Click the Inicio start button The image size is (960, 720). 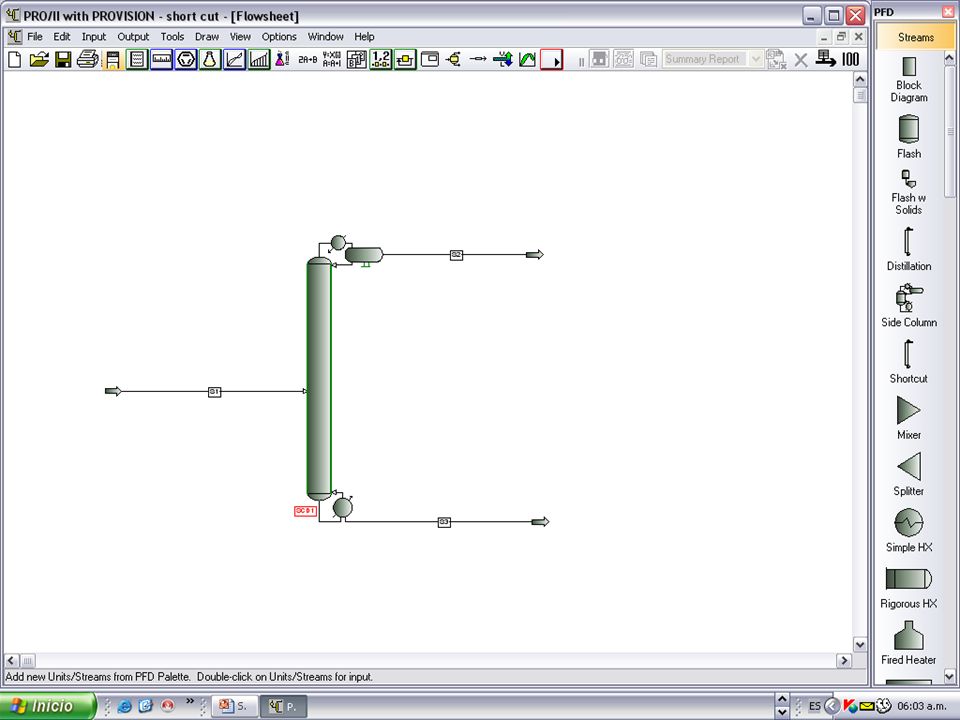(48, 706)
